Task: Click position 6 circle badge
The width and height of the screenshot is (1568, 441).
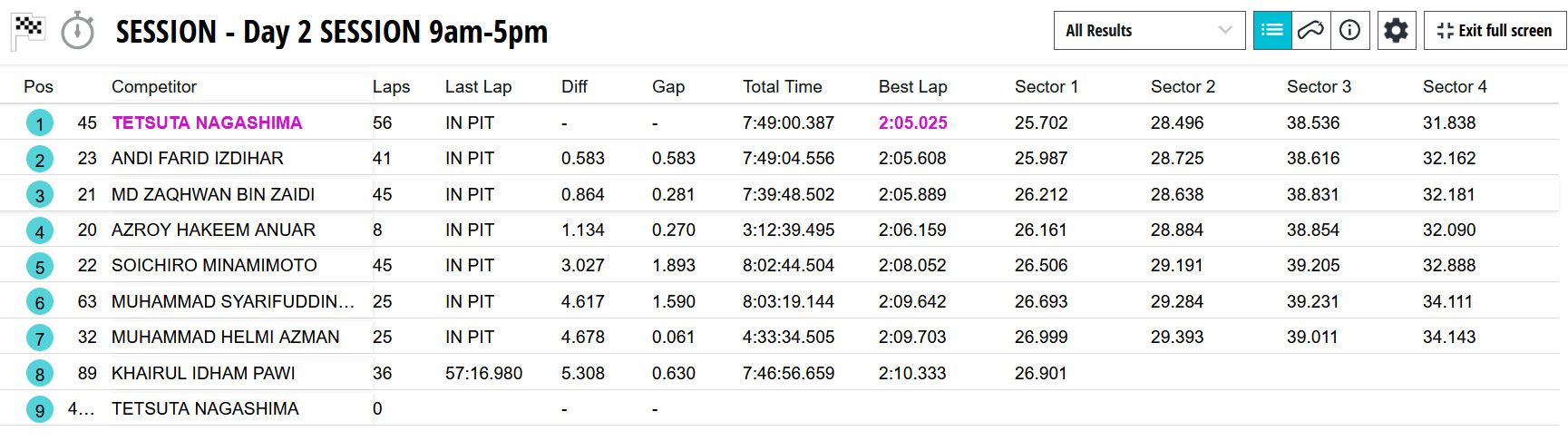Action: [40, 302]
